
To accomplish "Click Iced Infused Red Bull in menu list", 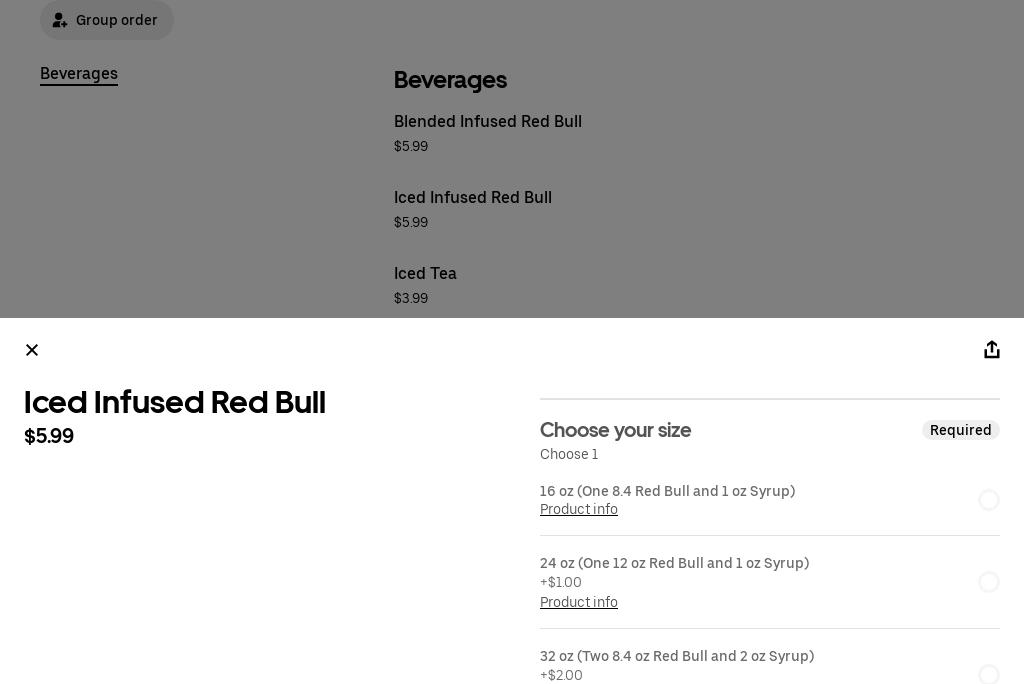I will tap(473, 198).
